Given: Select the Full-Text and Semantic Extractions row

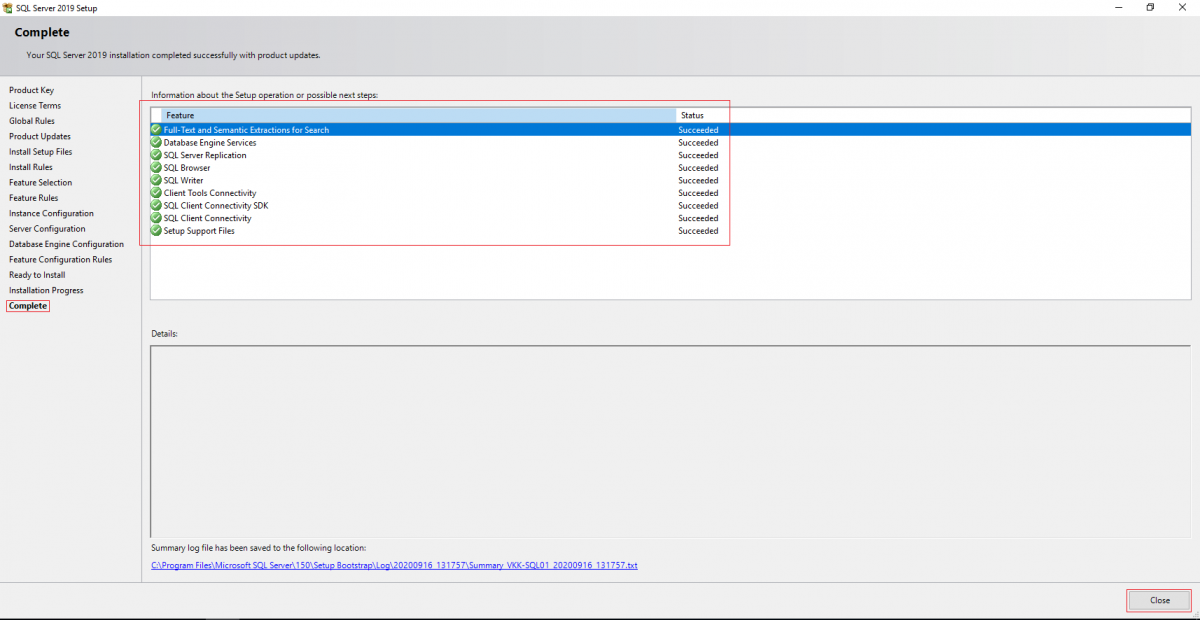Looking at the screenshot, I should [670, 130].
